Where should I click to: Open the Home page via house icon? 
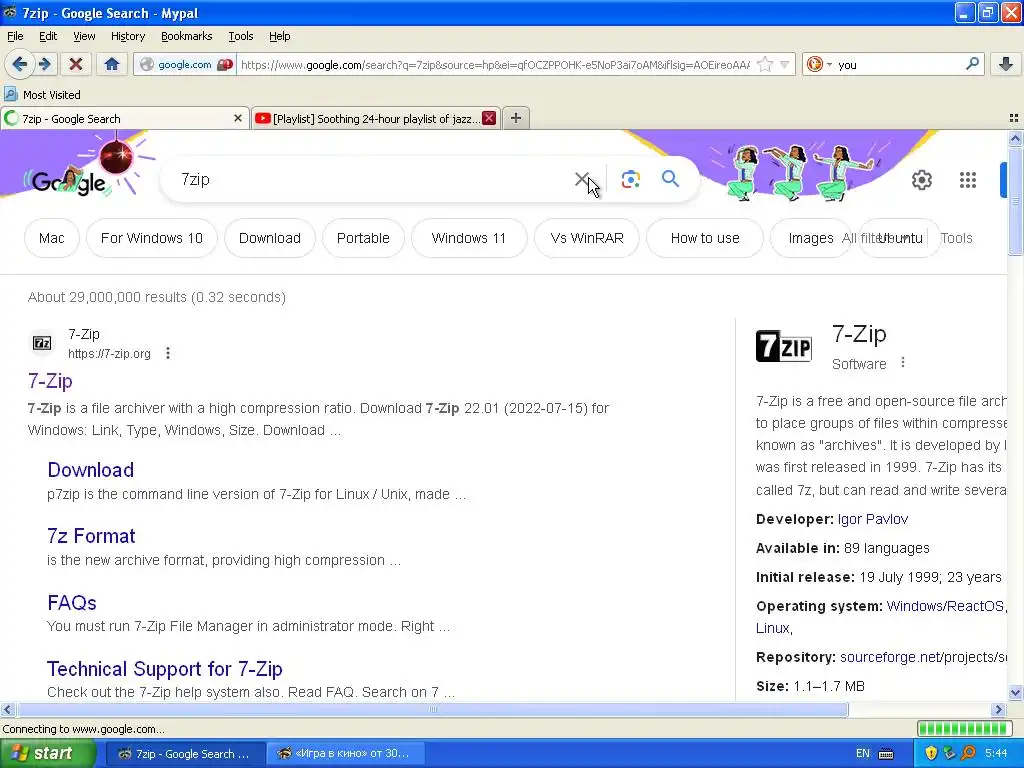(112, 64)
